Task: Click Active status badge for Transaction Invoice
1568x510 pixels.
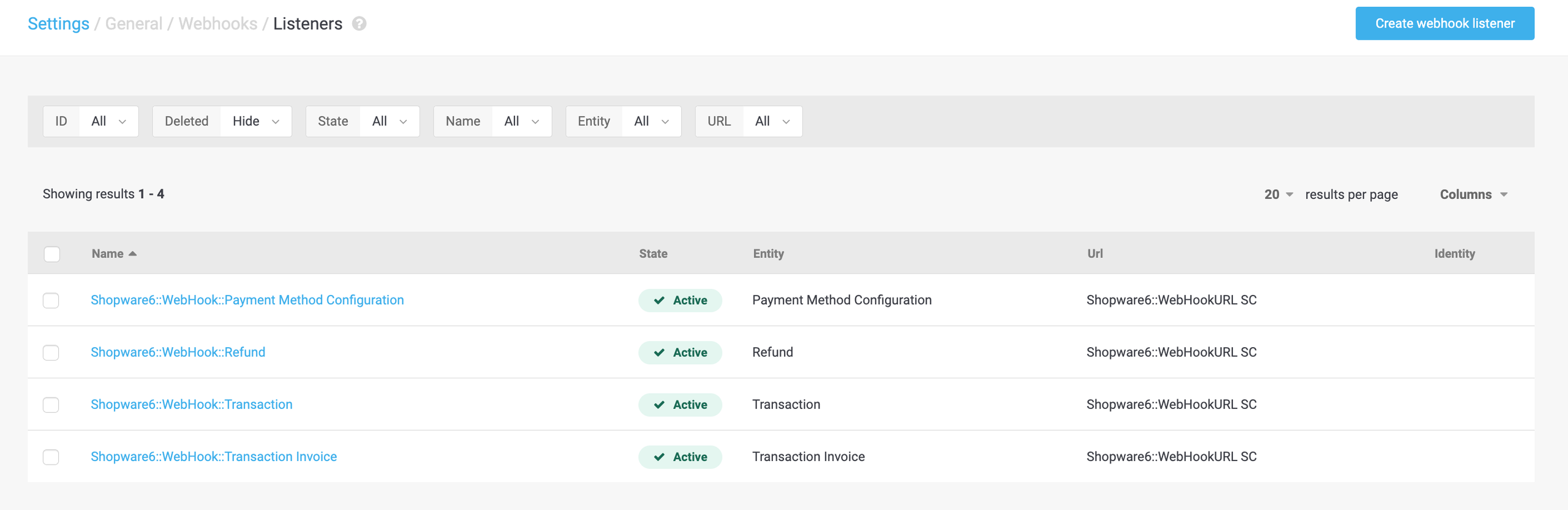Action: [x=680, y=457]
